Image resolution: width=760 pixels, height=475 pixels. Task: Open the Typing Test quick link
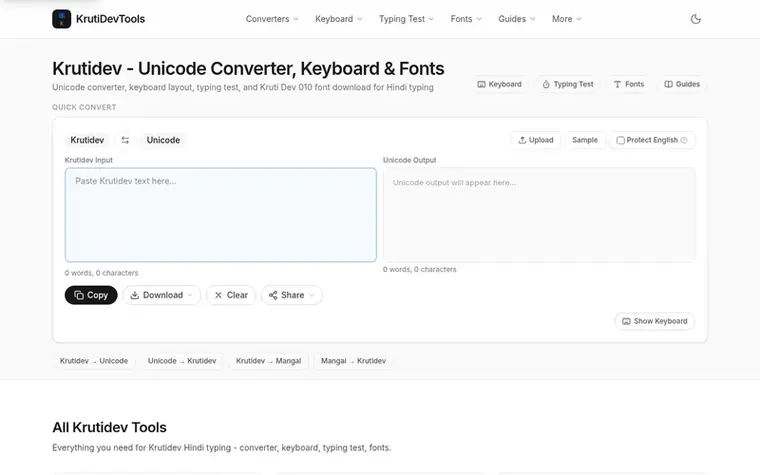click(568, 84)
